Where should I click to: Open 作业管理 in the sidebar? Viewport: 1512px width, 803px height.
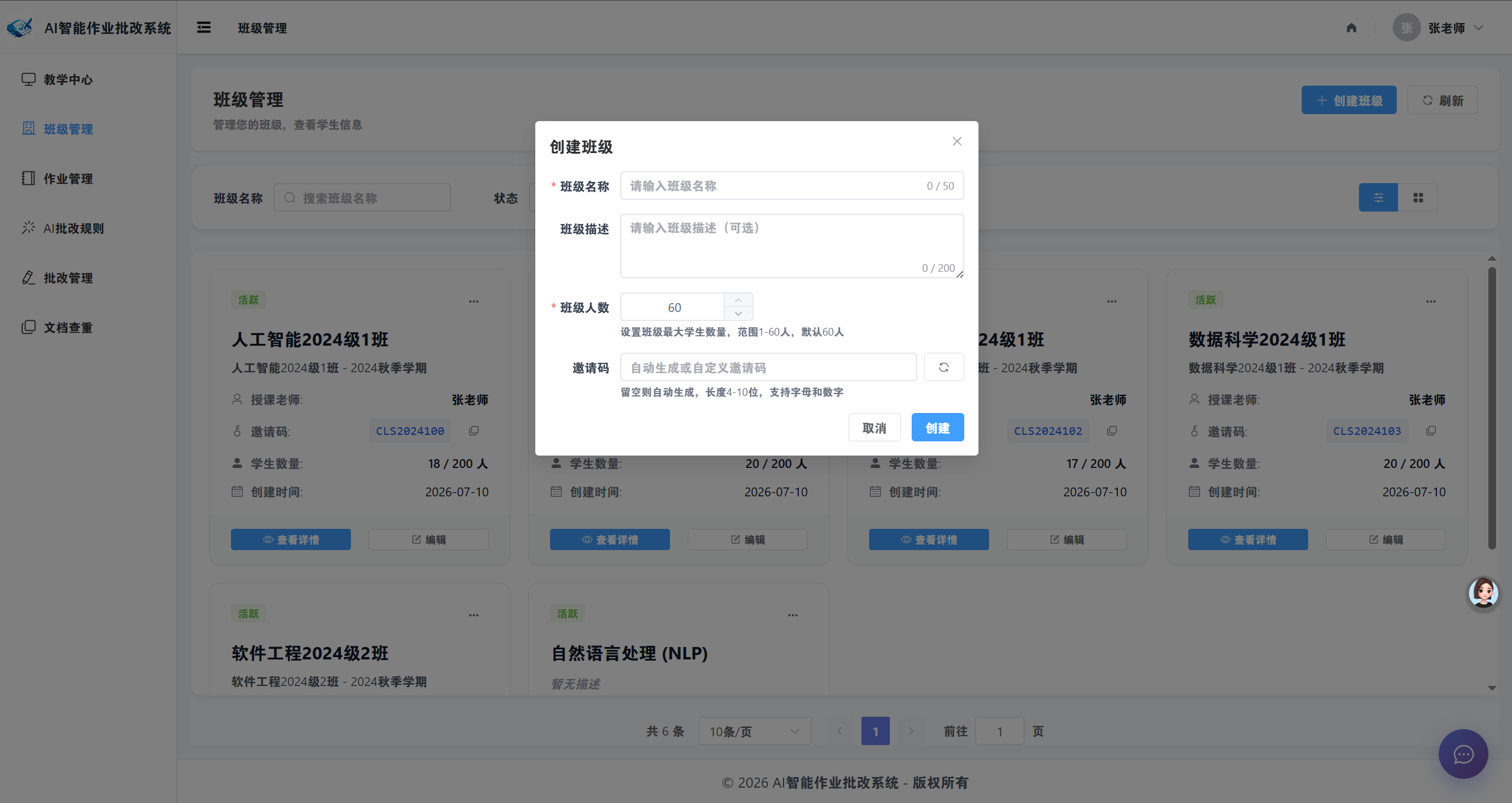click(x=89, y=178)
